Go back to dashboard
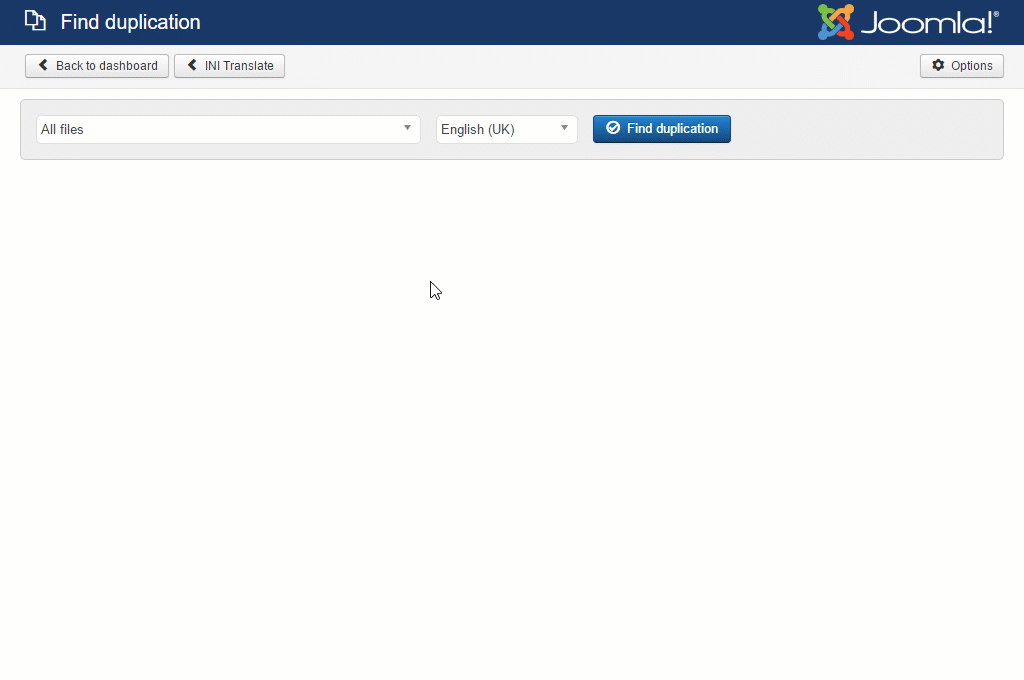This screenshot has width=1024, height=680. tap(97, 66)
